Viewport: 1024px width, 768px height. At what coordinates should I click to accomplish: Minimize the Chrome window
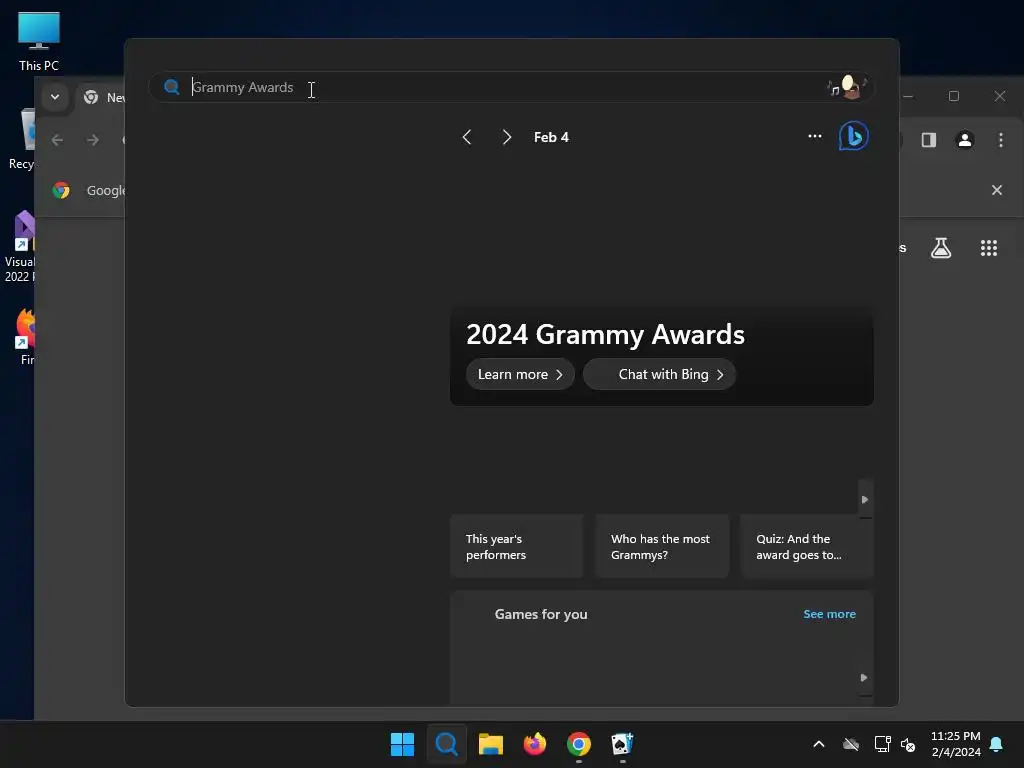[x=908, y=96]
